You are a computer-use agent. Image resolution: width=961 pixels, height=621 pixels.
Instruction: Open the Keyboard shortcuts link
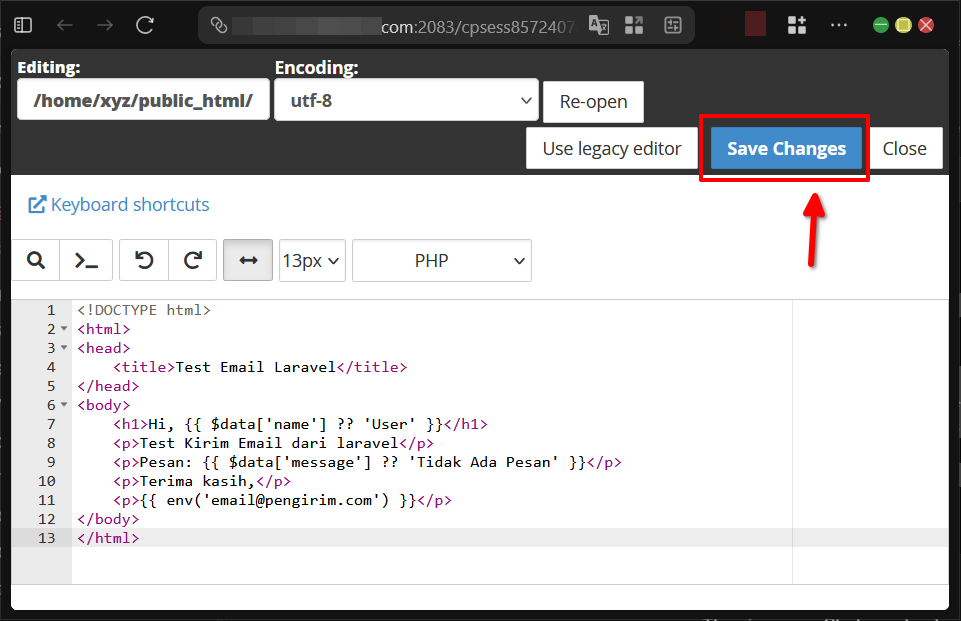(x=118, y=204)
